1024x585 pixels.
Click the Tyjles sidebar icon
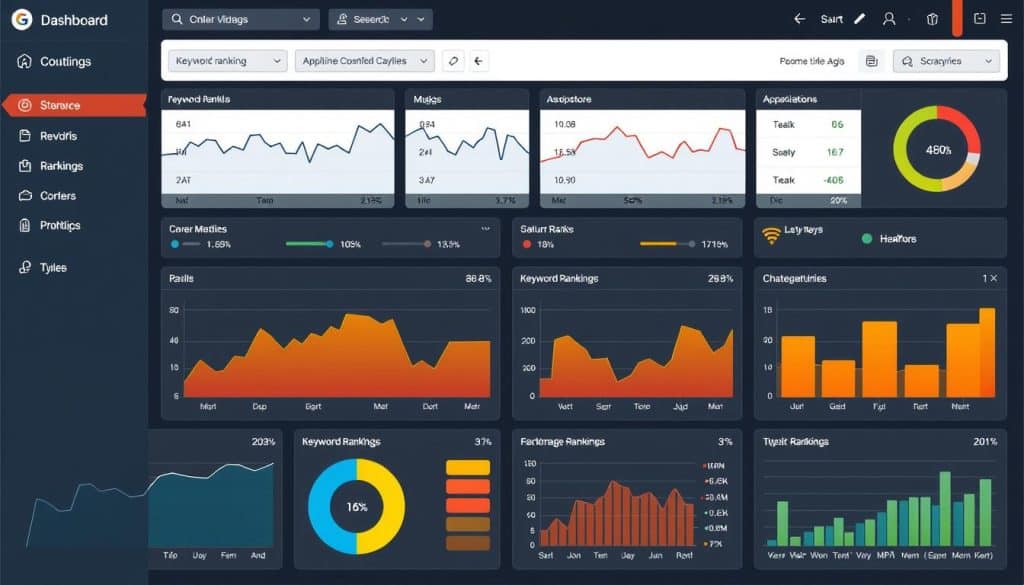[x=25, y=267]
